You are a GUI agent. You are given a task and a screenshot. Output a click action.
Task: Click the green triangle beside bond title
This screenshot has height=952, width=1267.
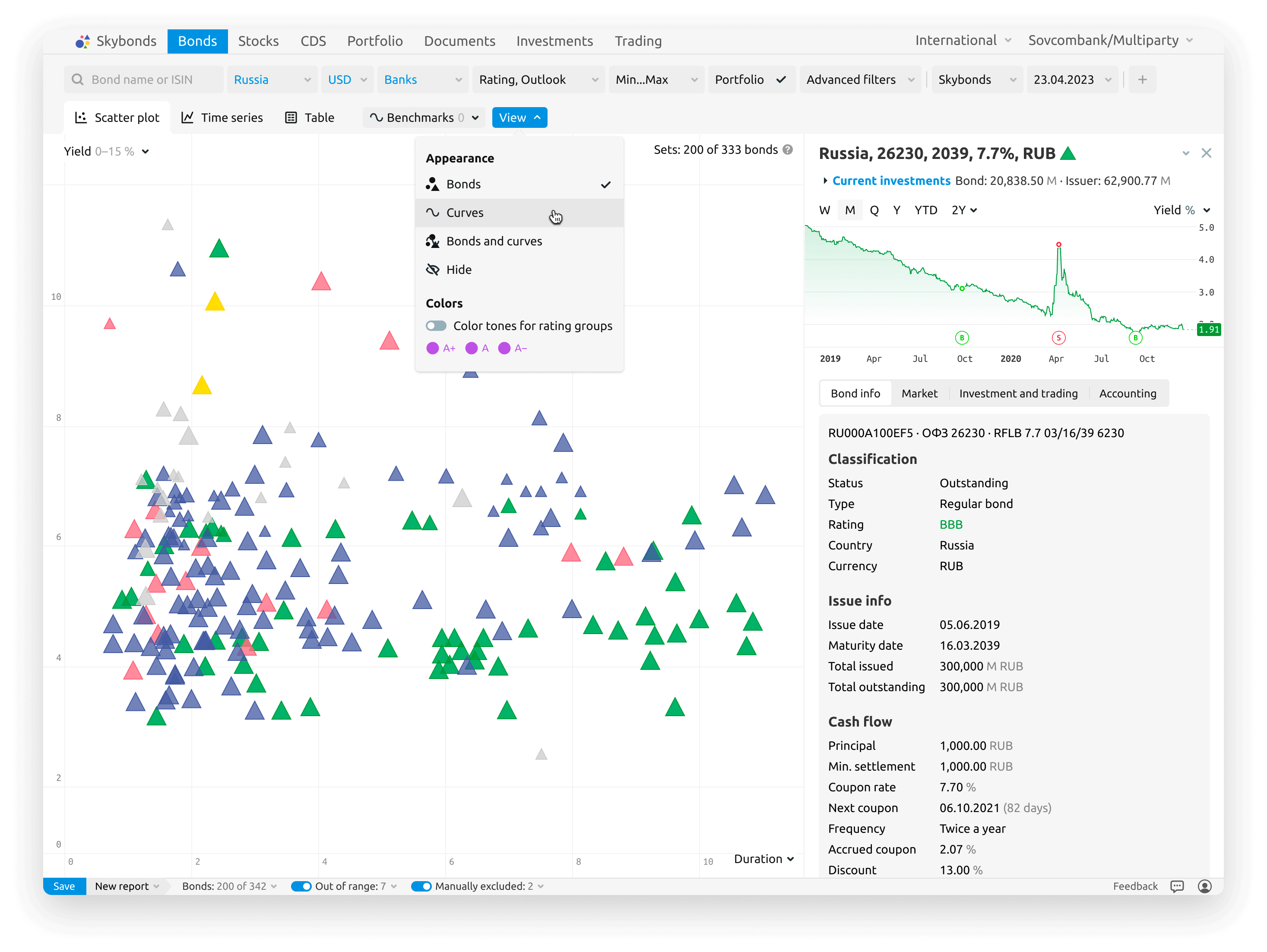point(1067,153)
